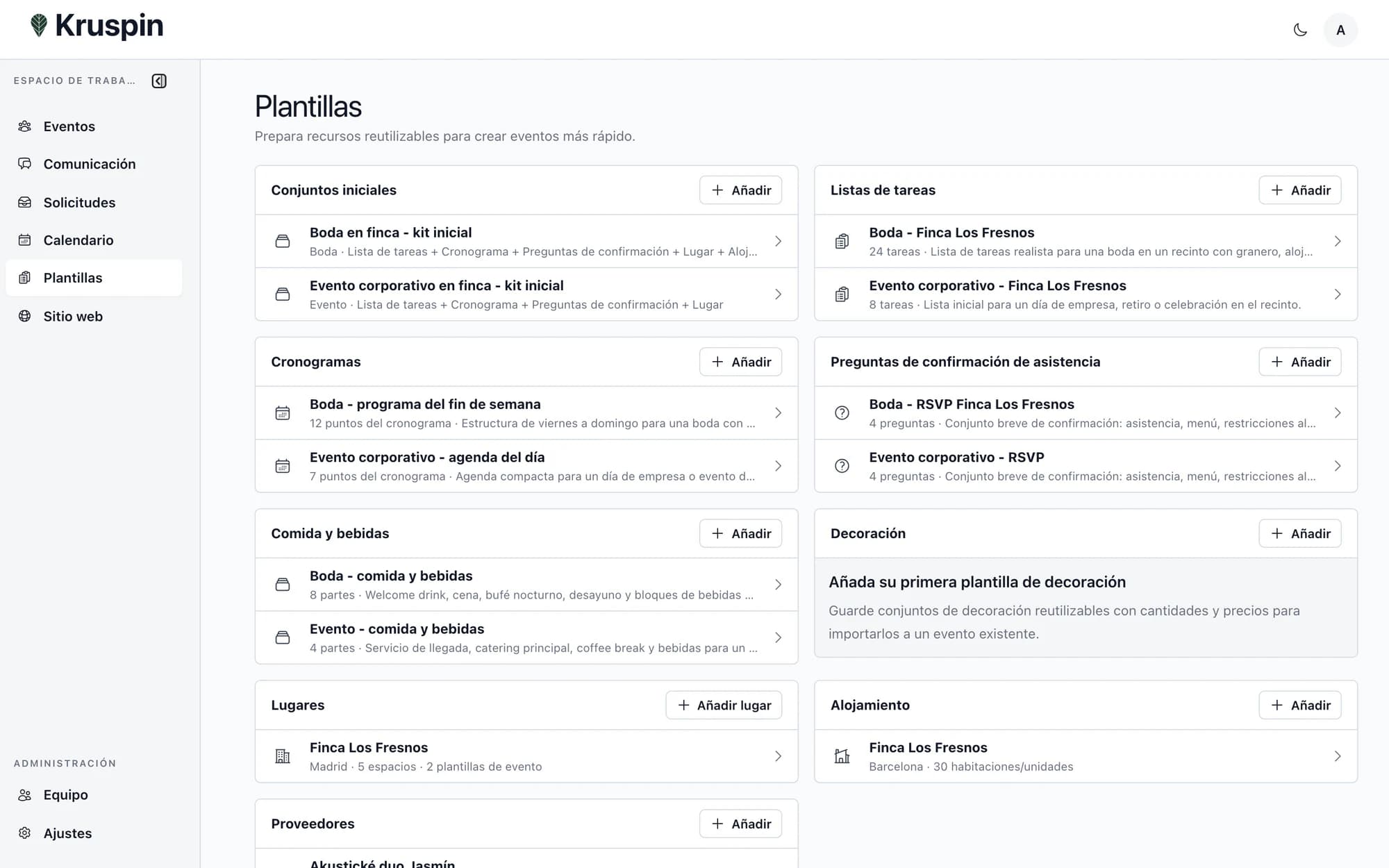Click the Sitio web globe icon
This screenshot has height=868, width=1389.
pos(25,316)
